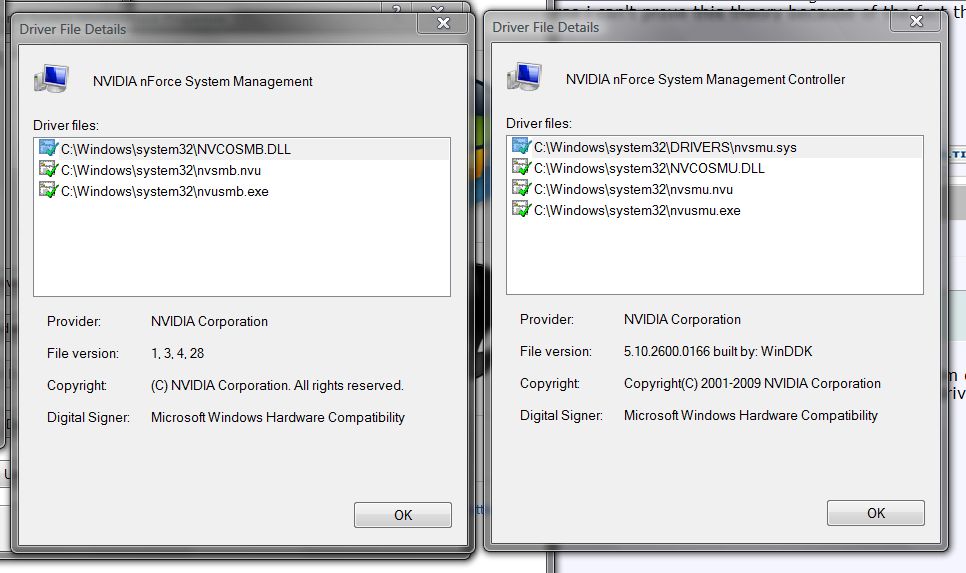The width and height of the screenshot is (966, 573).
Task: Click OK in NVIDIA nForce System Management dialog
Action: coord(402,515)
